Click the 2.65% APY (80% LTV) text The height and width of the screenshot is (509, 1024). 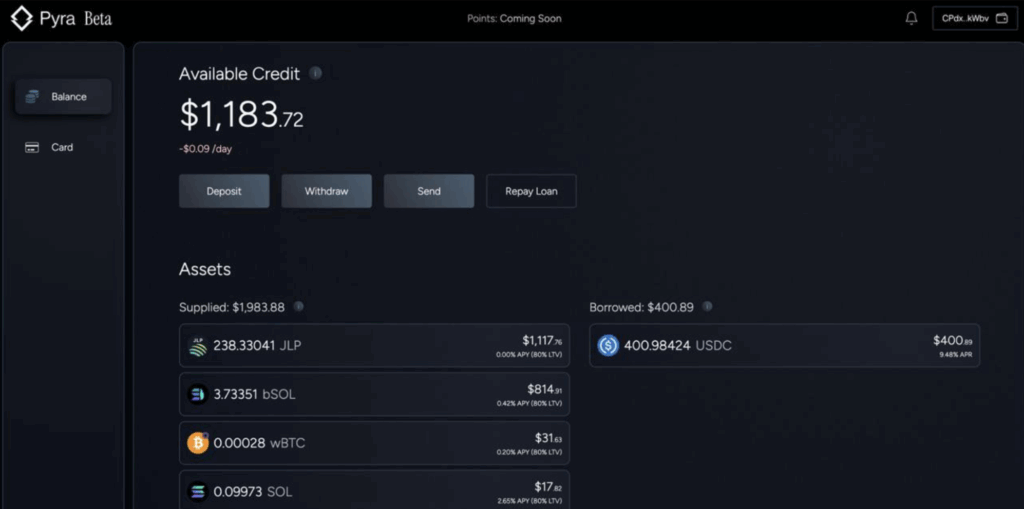point(529,501)
